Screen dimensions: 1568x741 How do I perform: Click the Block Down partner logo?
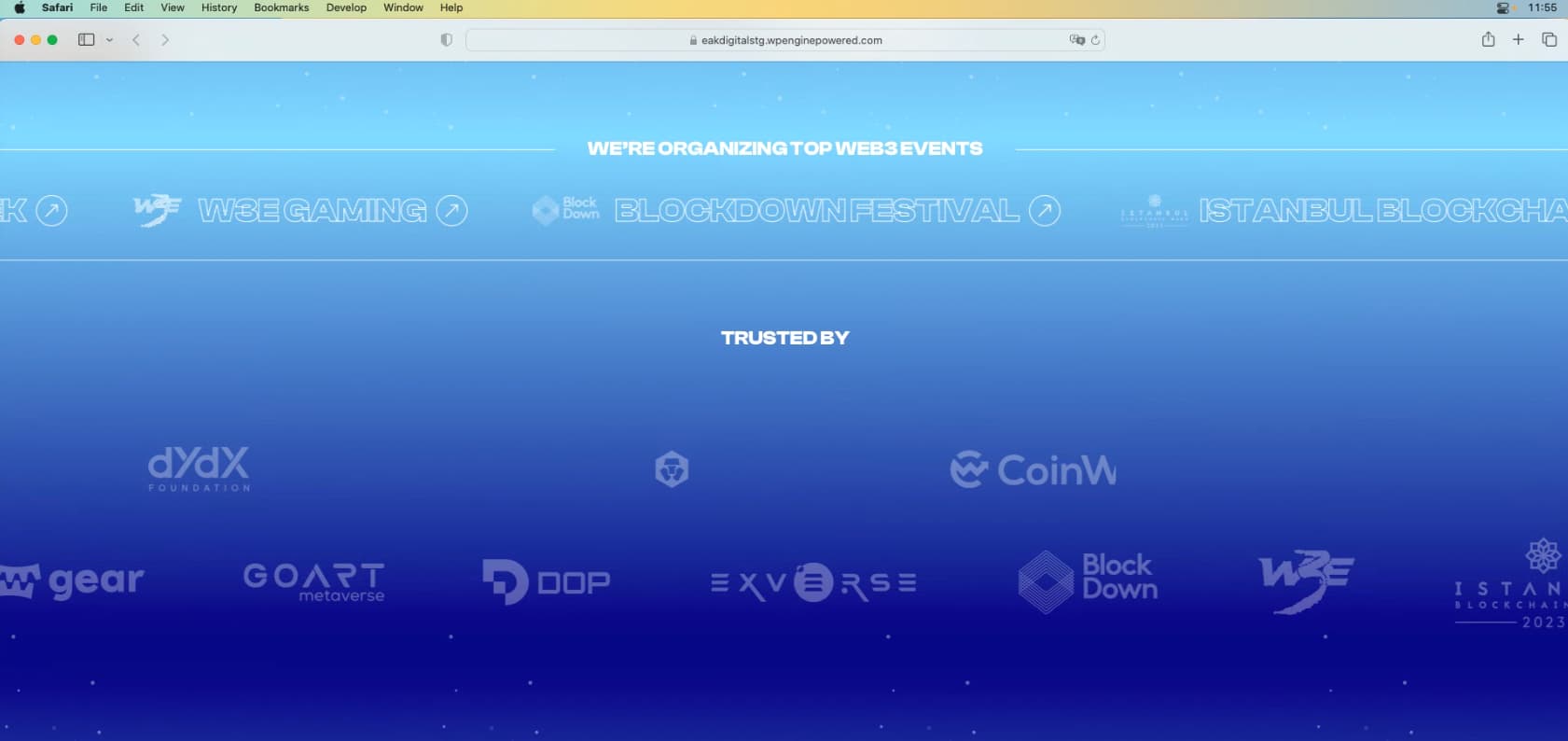click(x=1089, y=581)
